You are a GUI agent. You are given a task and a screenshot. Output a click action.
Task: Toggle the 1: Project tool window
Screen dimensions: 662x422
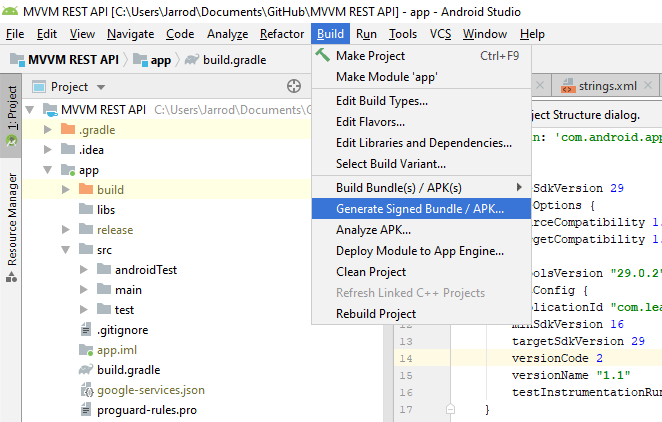pyautogui.click(x=12, y=116)
